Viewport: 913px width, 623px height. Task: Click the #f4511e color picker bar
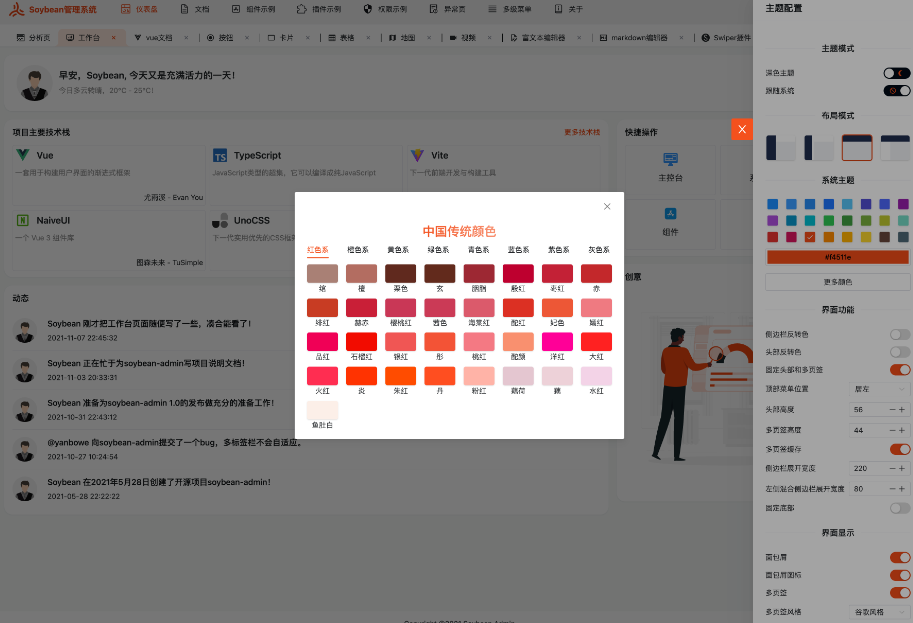pos(837,257)
